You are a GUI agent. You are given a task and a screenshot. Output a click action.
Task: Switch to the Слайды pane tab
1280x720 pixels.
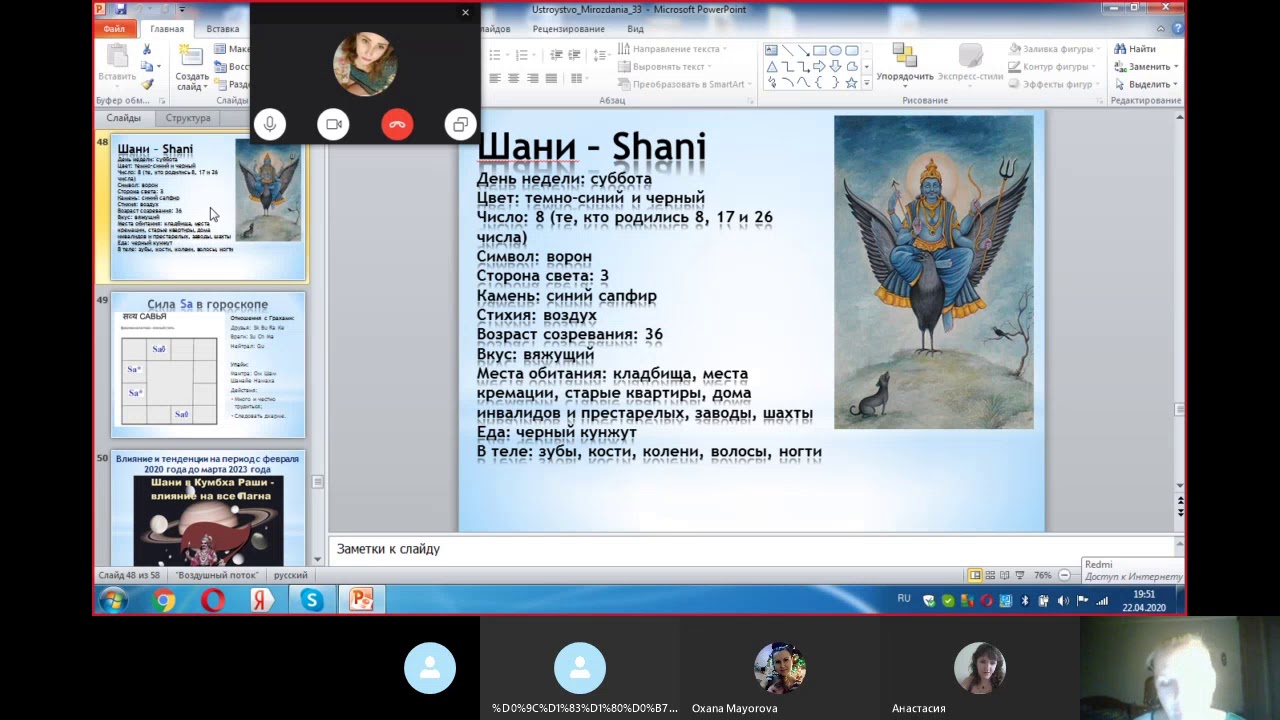click(124, 118)
